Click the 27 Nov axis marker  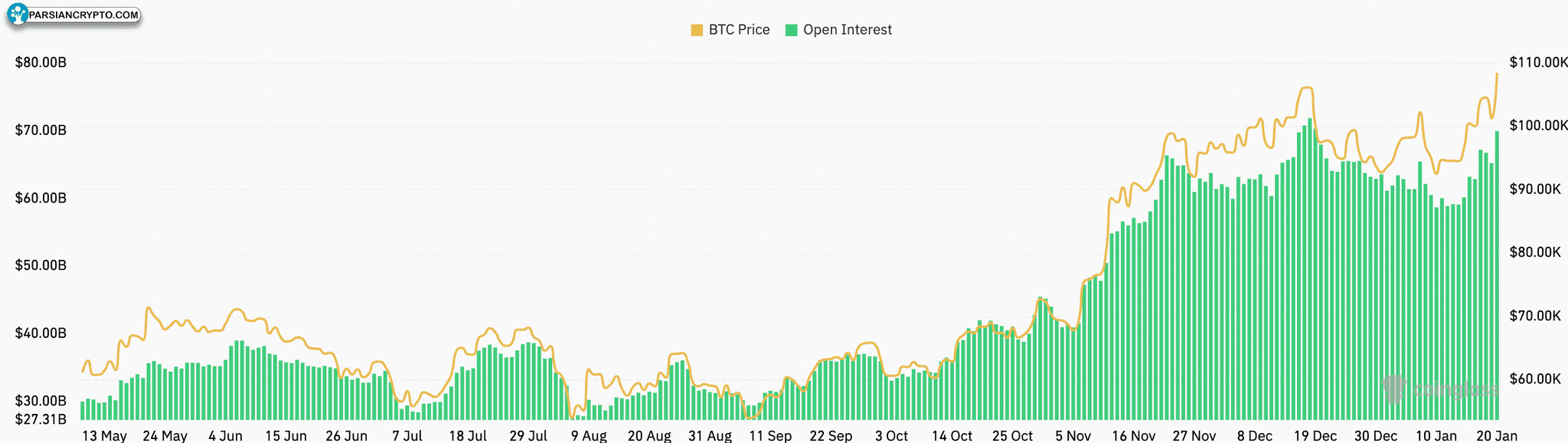(1194, 435)
